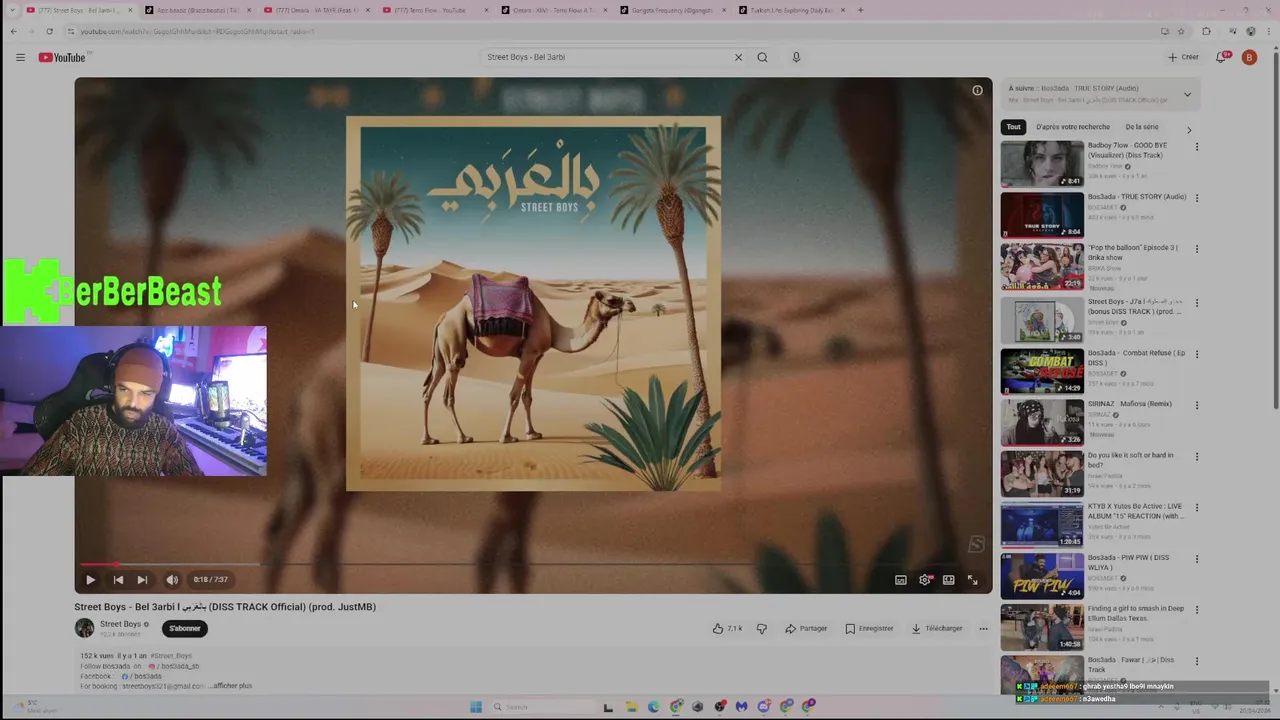Open the Street Boys channel name link
The width and height of the screenshot is (1280, 720).
pos(120,624)
